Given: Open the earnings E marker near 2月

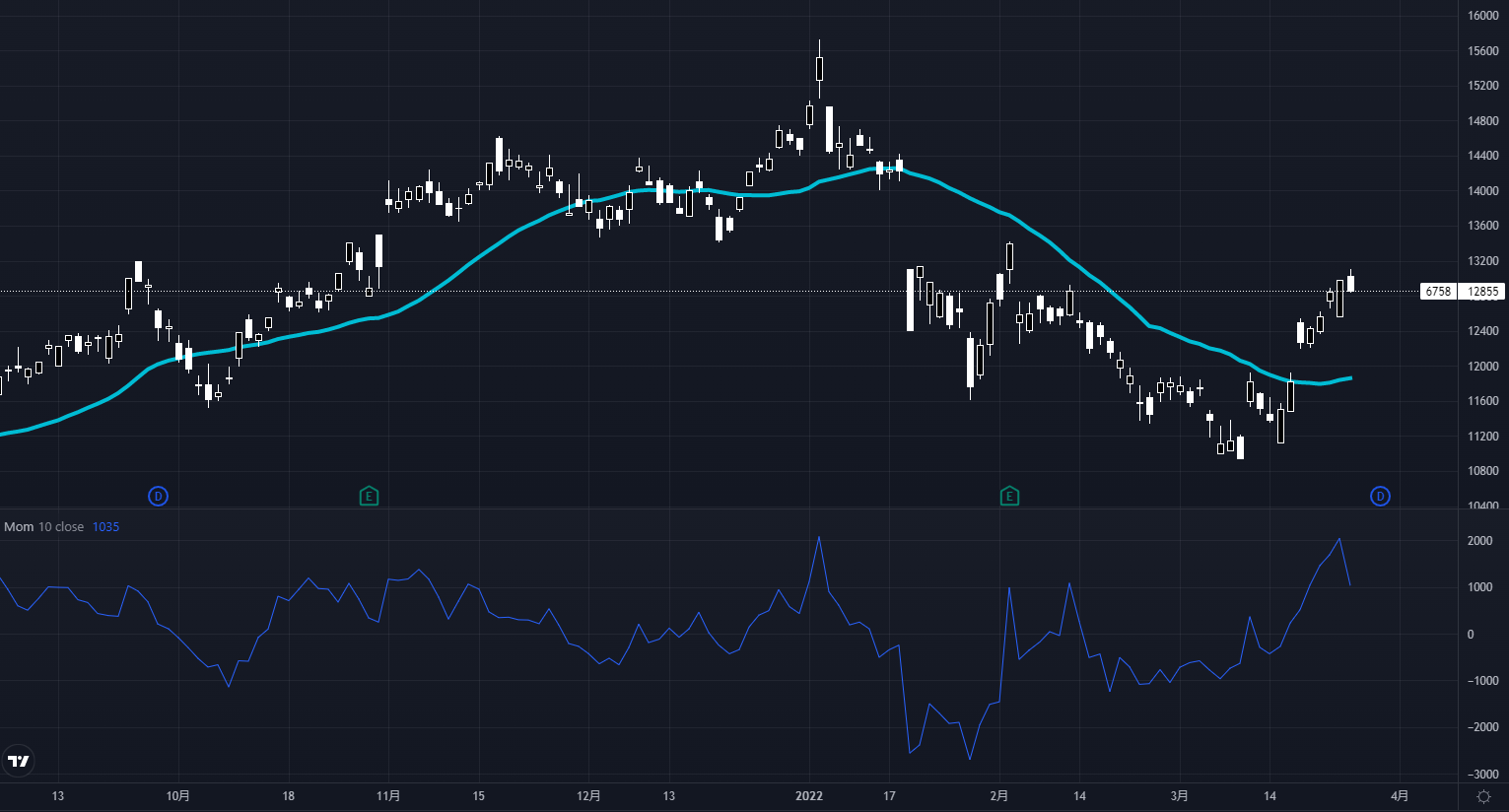Looking at the screenshot, I should point(1009,496).
